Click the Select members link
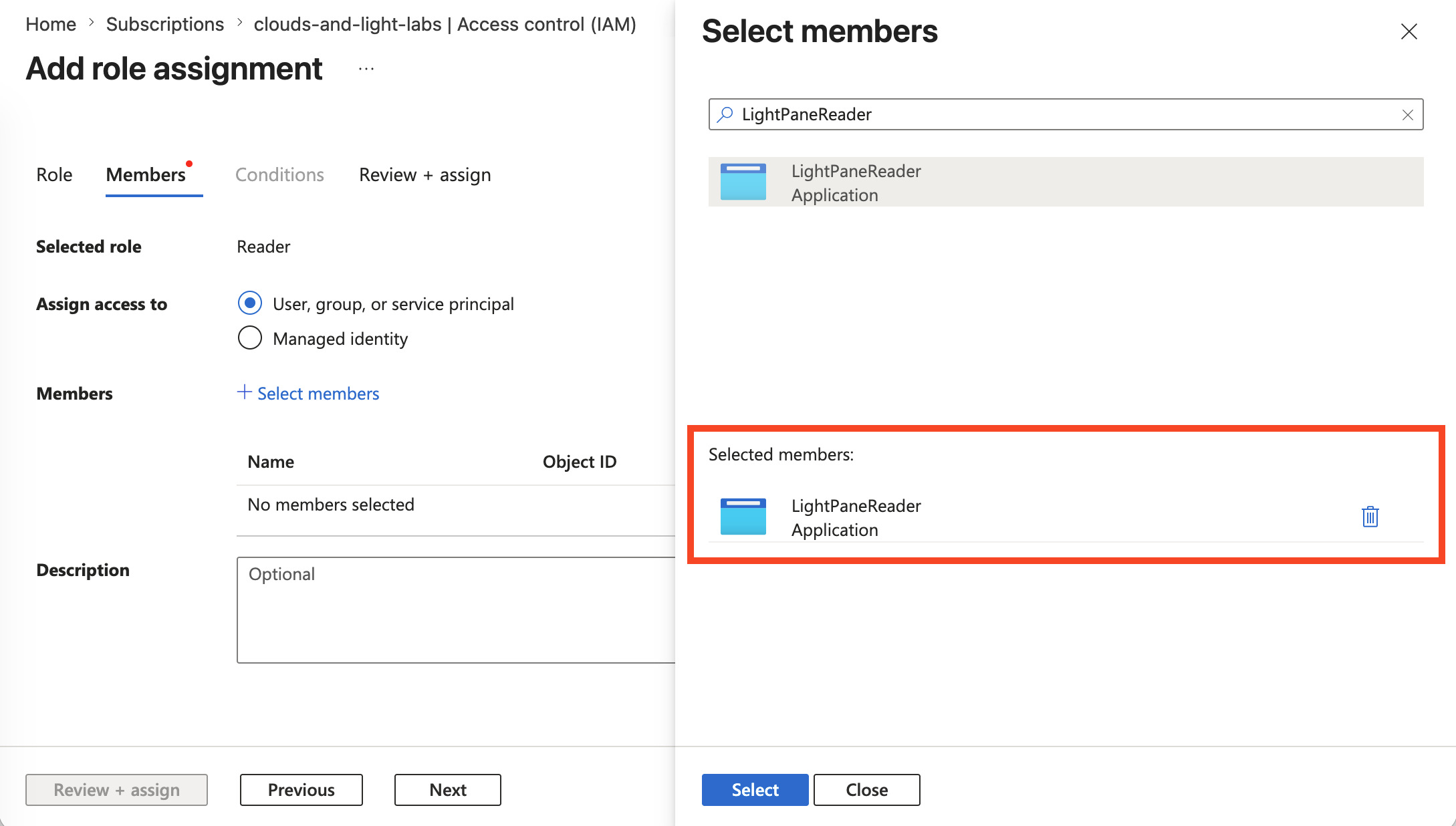The height and width of the screenshot is (826, 1456). pyautogui.click(x=308, y=394)
